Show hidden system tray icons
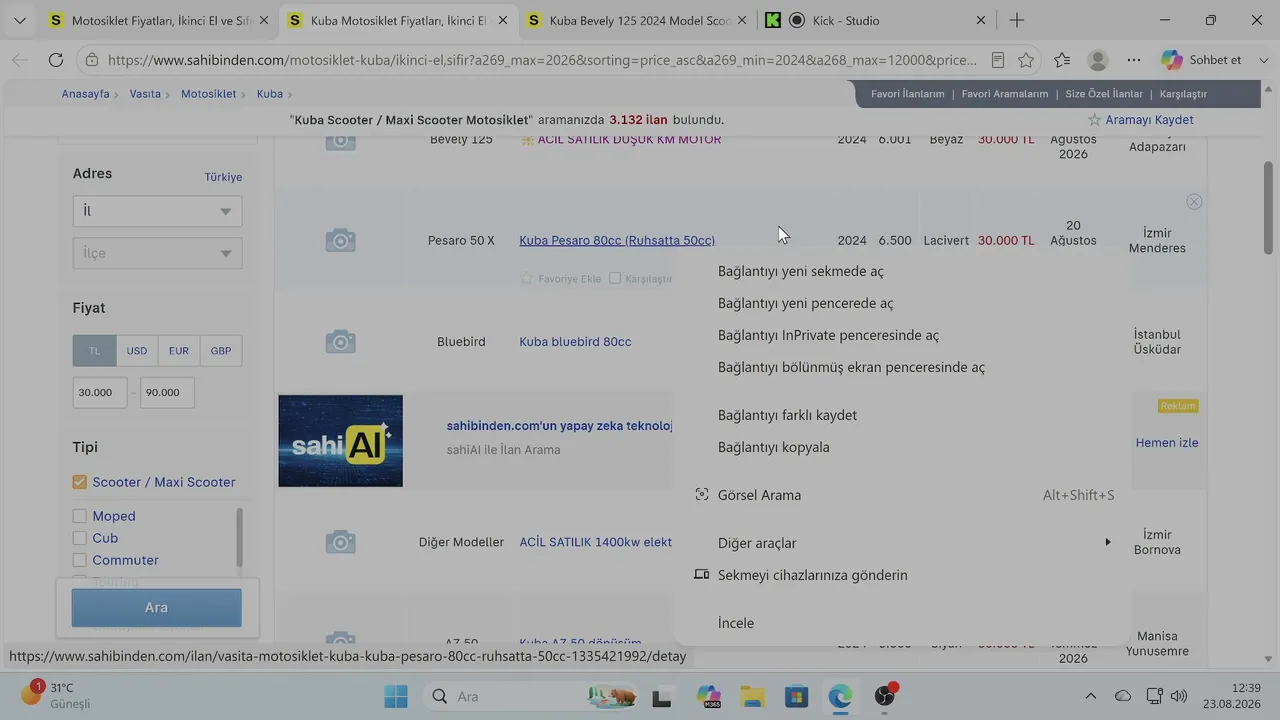 1090,696
